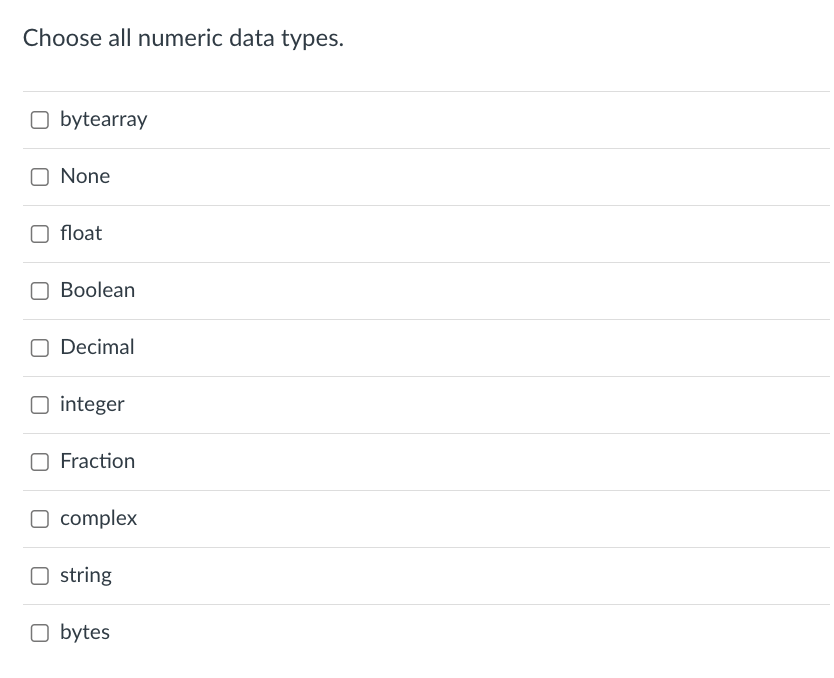The width and height of the screenshot is (834, 678).
Task: Check the bytearray checkbox
Action: (x=40, y=119)
